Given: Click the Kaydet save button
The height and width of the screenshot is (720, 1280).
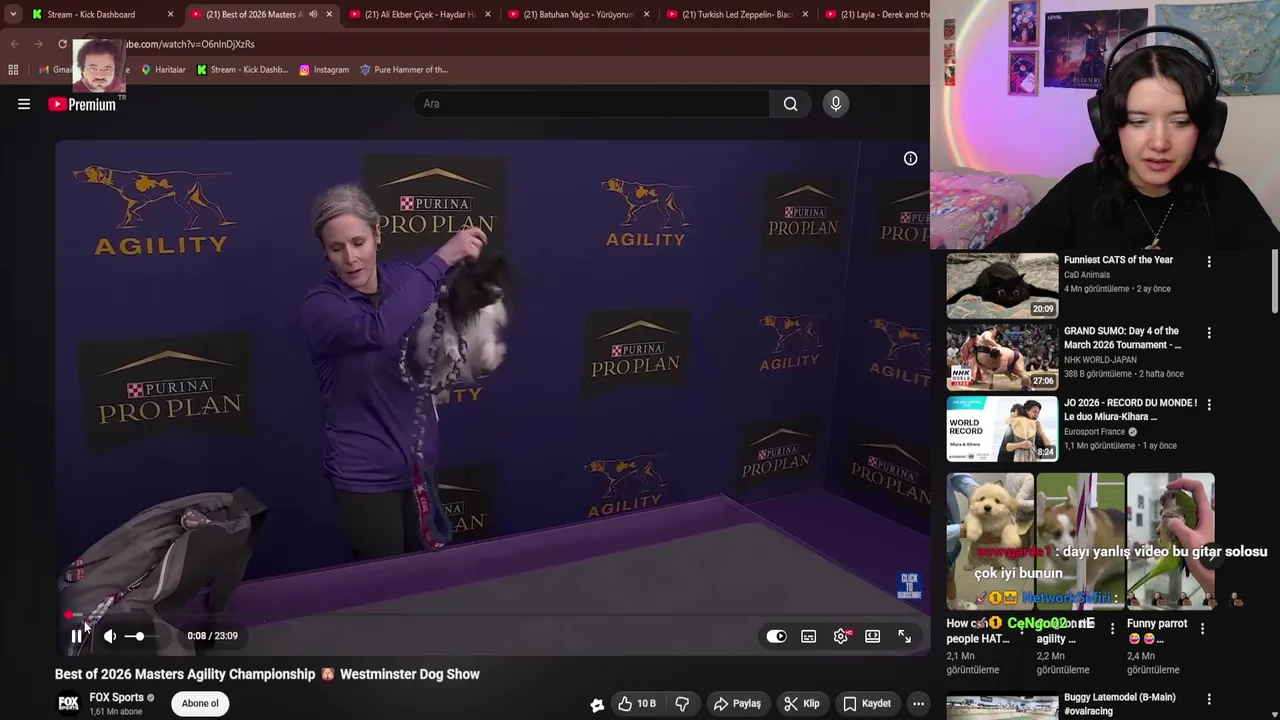Looking at the screenshot, I should point(867,704).
